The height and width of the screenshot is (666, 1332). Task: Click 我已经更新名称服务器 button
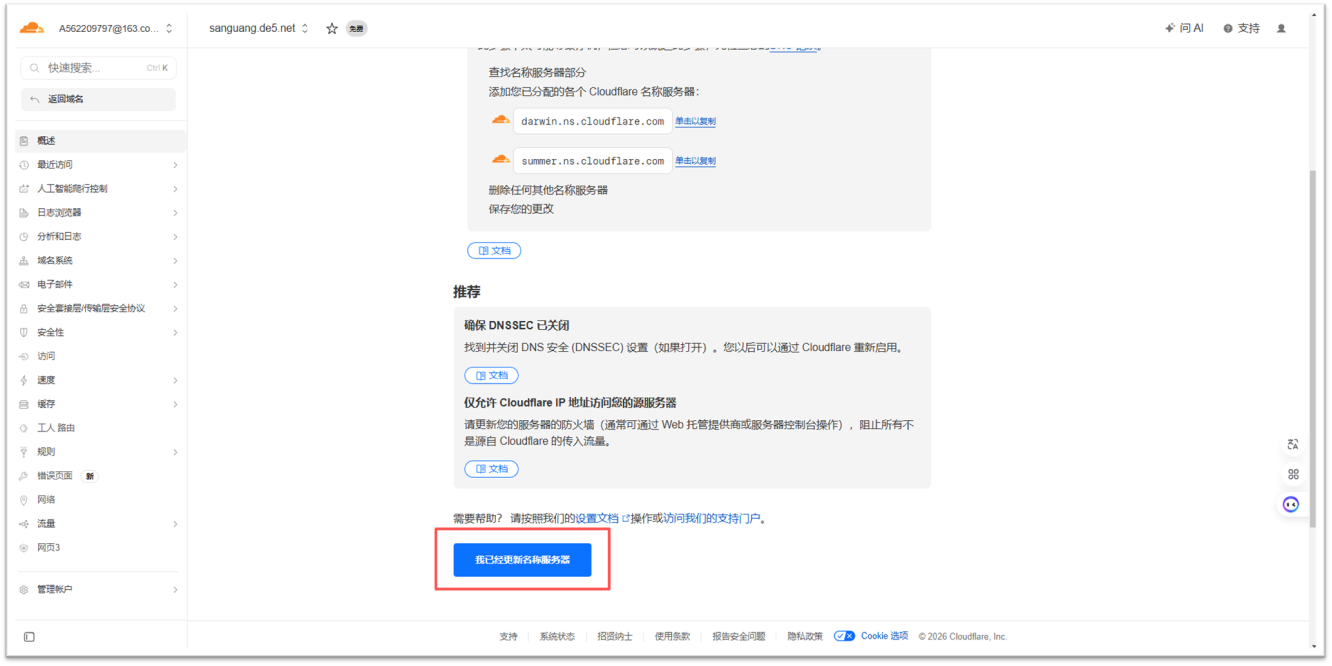522,560
